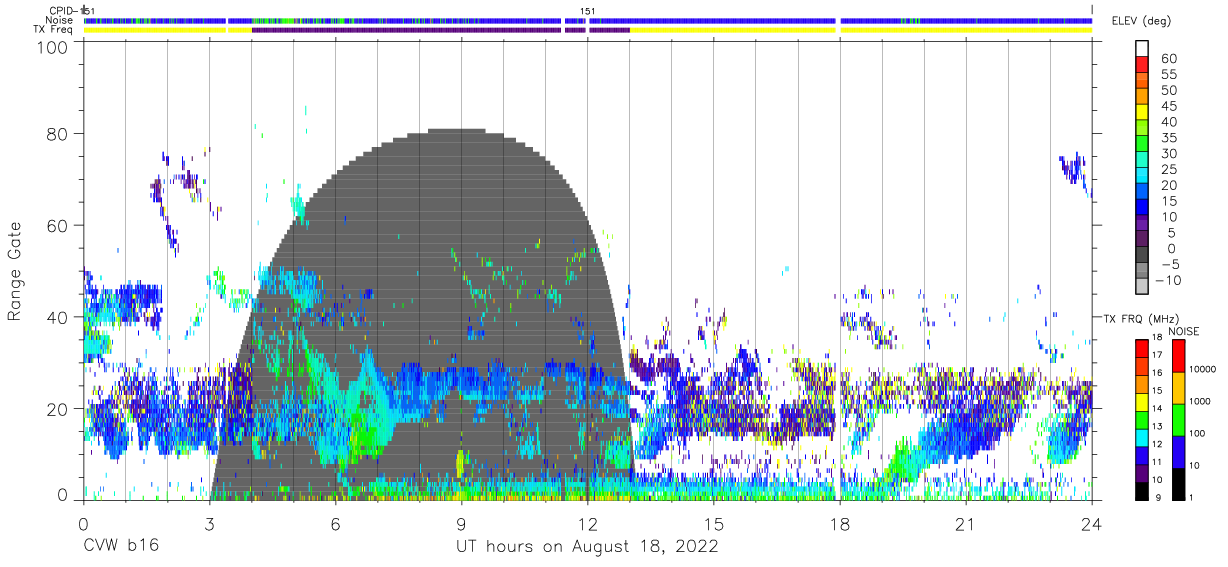1228x567 pixels.
Task: Click the 'Noise' row label at top left
Action: pyautogui.click(x=58, y=20)
